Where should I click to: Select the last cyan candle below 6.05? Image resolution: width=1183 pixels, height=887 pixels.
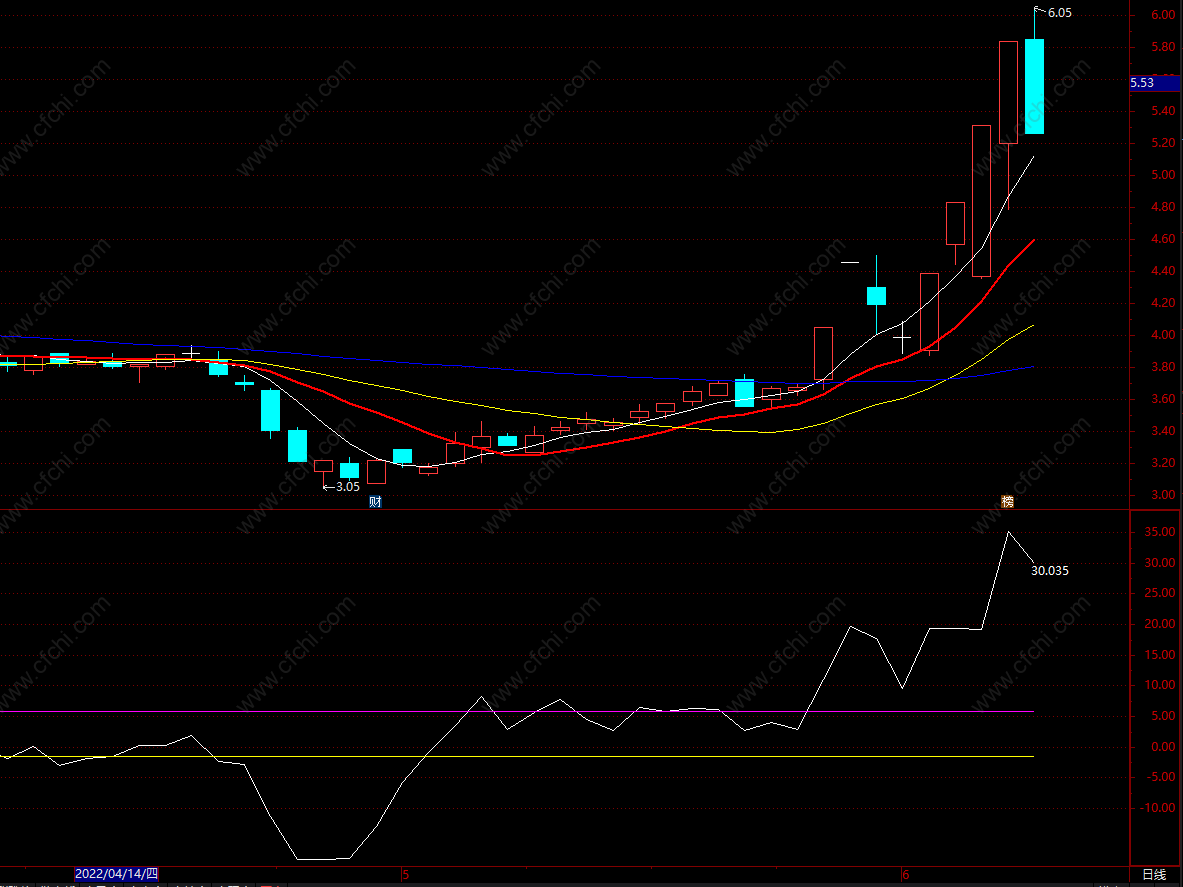(x=1034, y=86)
